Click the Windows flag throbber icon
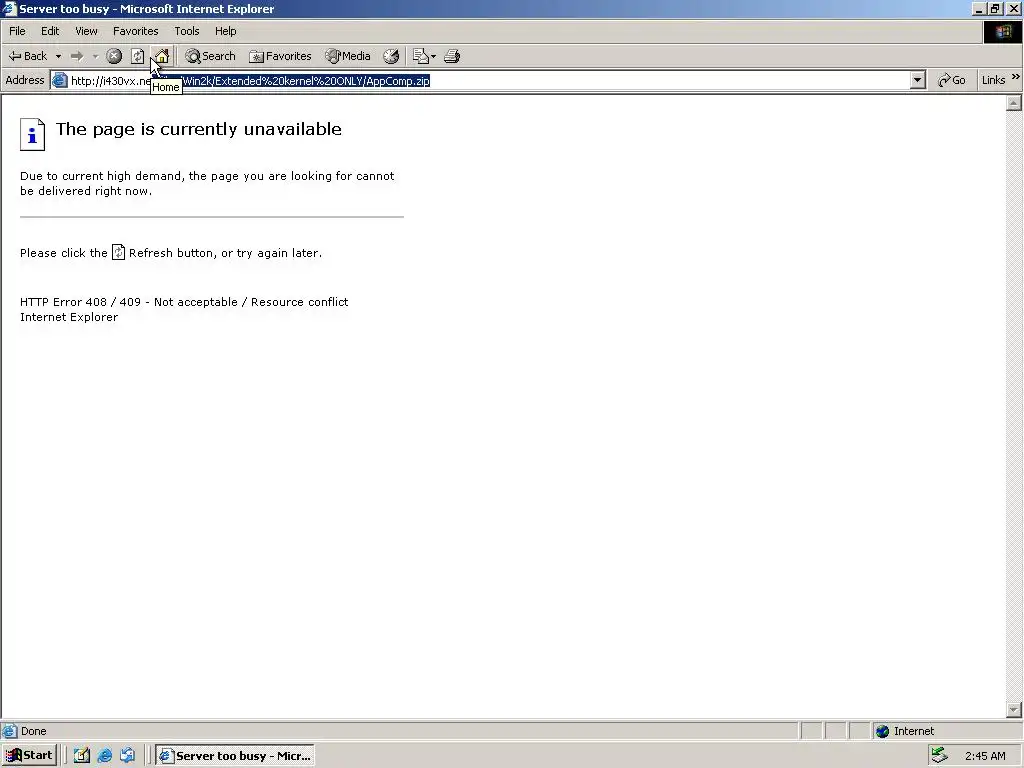Viewport: 1024px width, 768px height. (x=1002, y=31)
